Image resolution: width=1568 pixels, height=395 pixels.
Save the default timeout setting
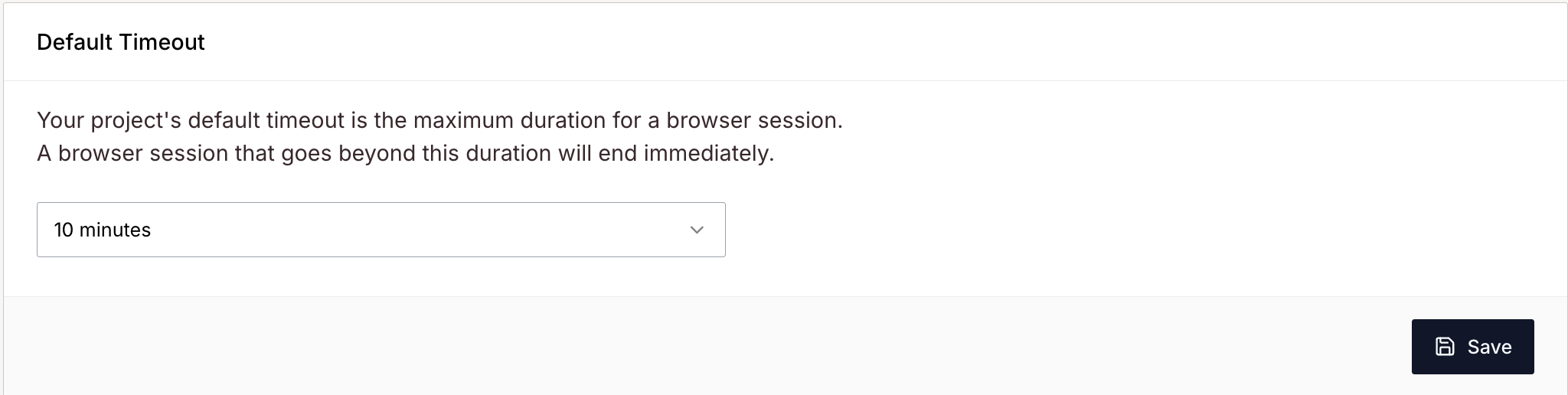[x=1473, y=347]
